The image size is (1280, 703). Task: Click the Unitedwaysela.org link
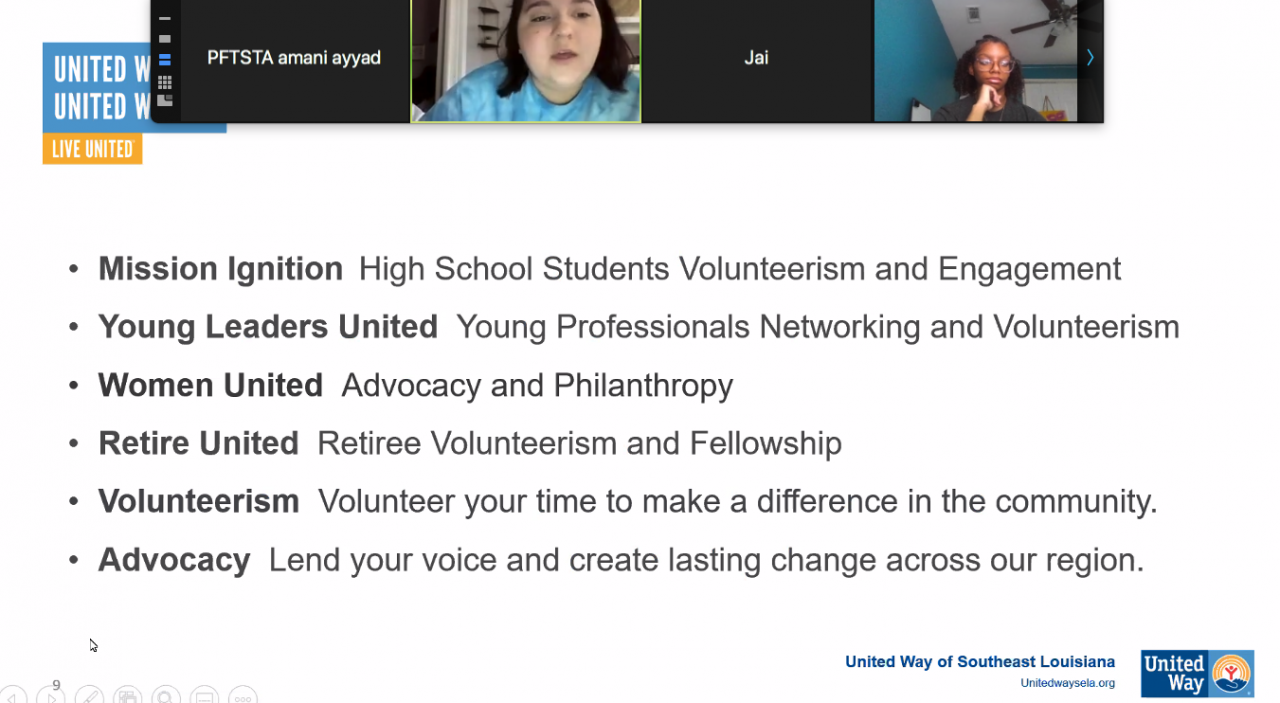1067,683
